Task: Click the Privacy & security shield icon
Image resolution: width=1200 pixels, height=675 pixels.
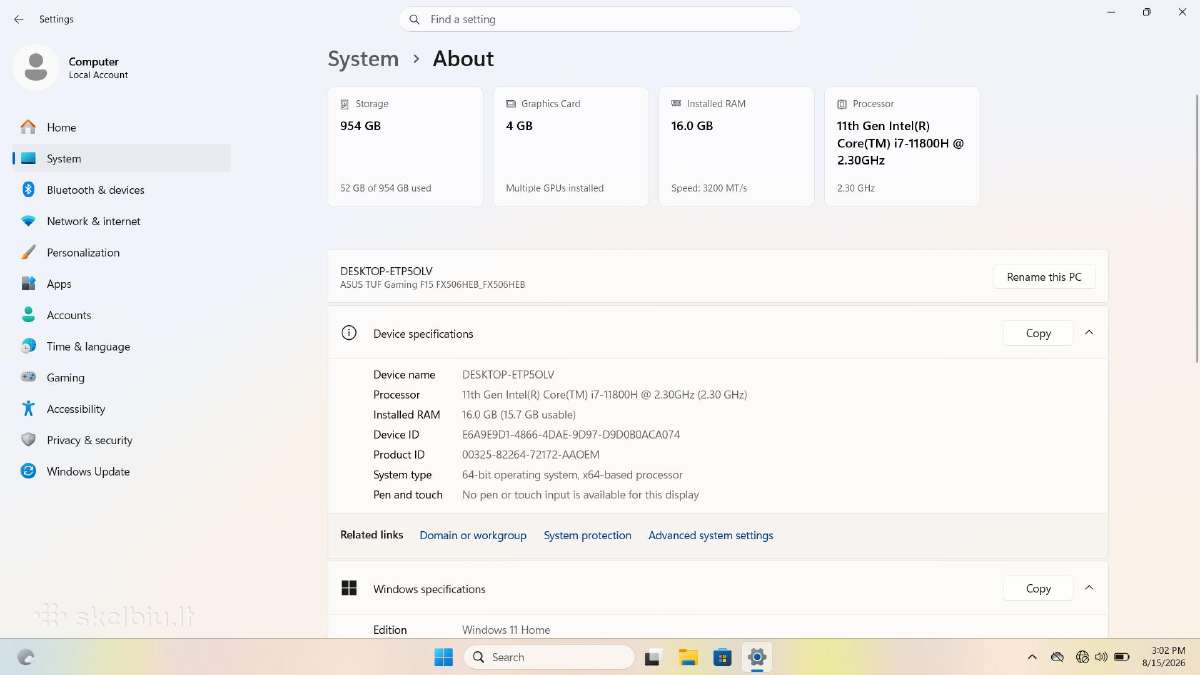Action: (28, 440)
